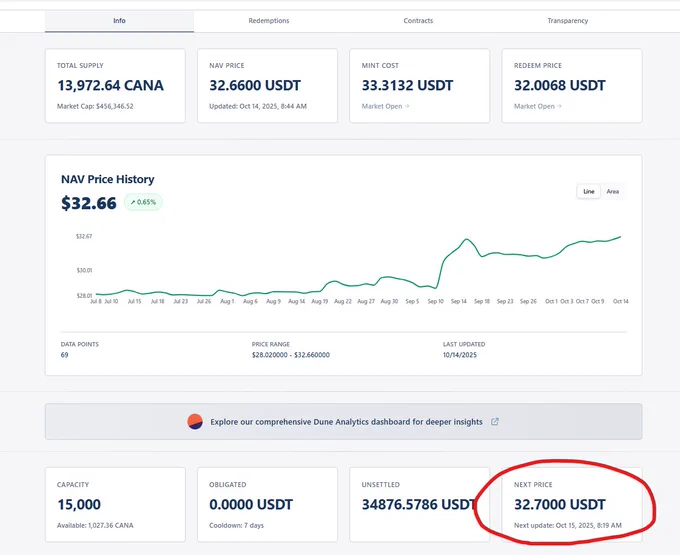Viewport: 680px width, 555px height.
Task: Click the Dune Analytics orange logo icon
Action: (x=195, y=421)
